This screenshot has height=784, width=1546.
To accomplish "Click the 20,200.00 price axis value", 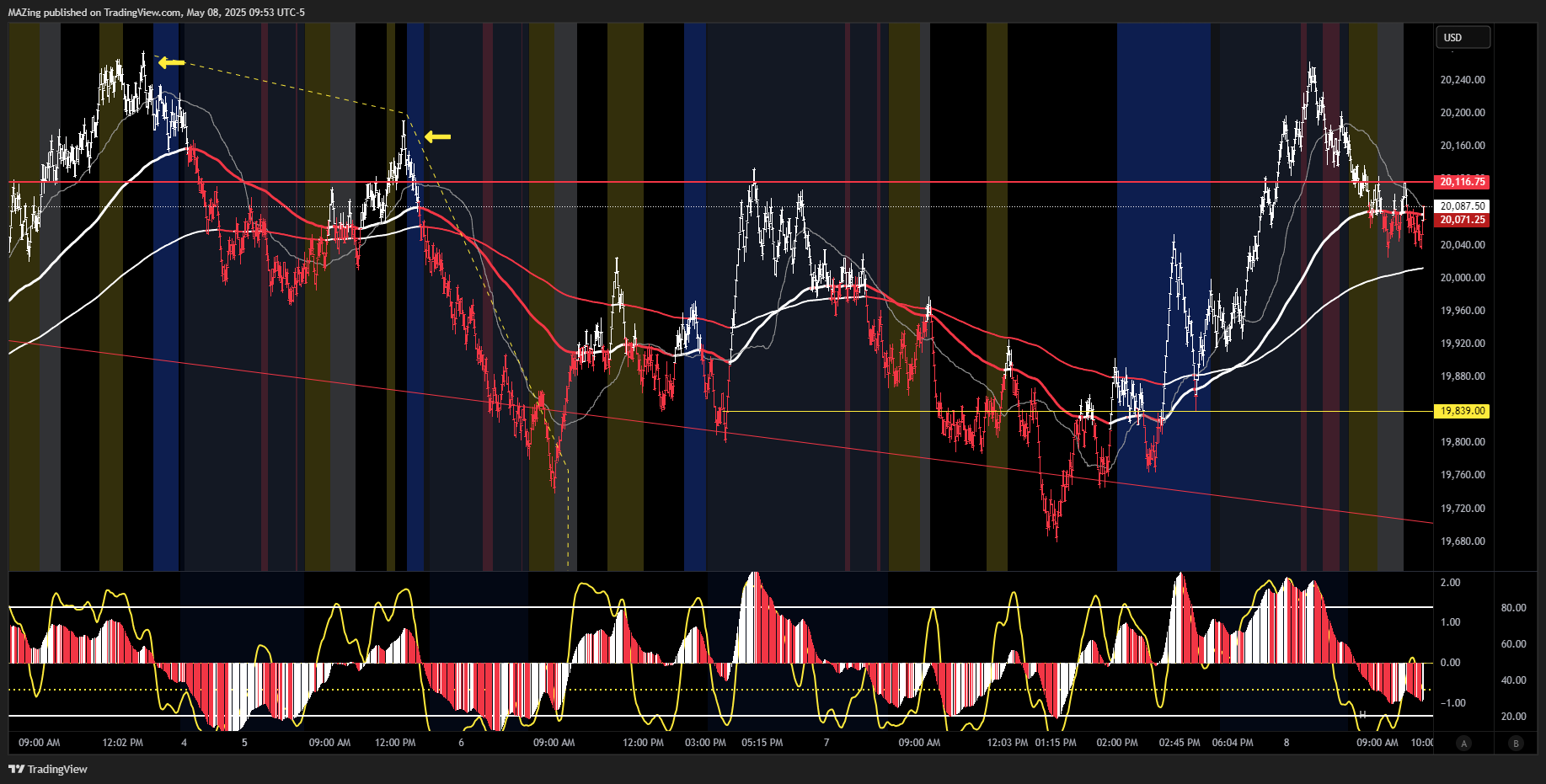I will click(1463, 113).
